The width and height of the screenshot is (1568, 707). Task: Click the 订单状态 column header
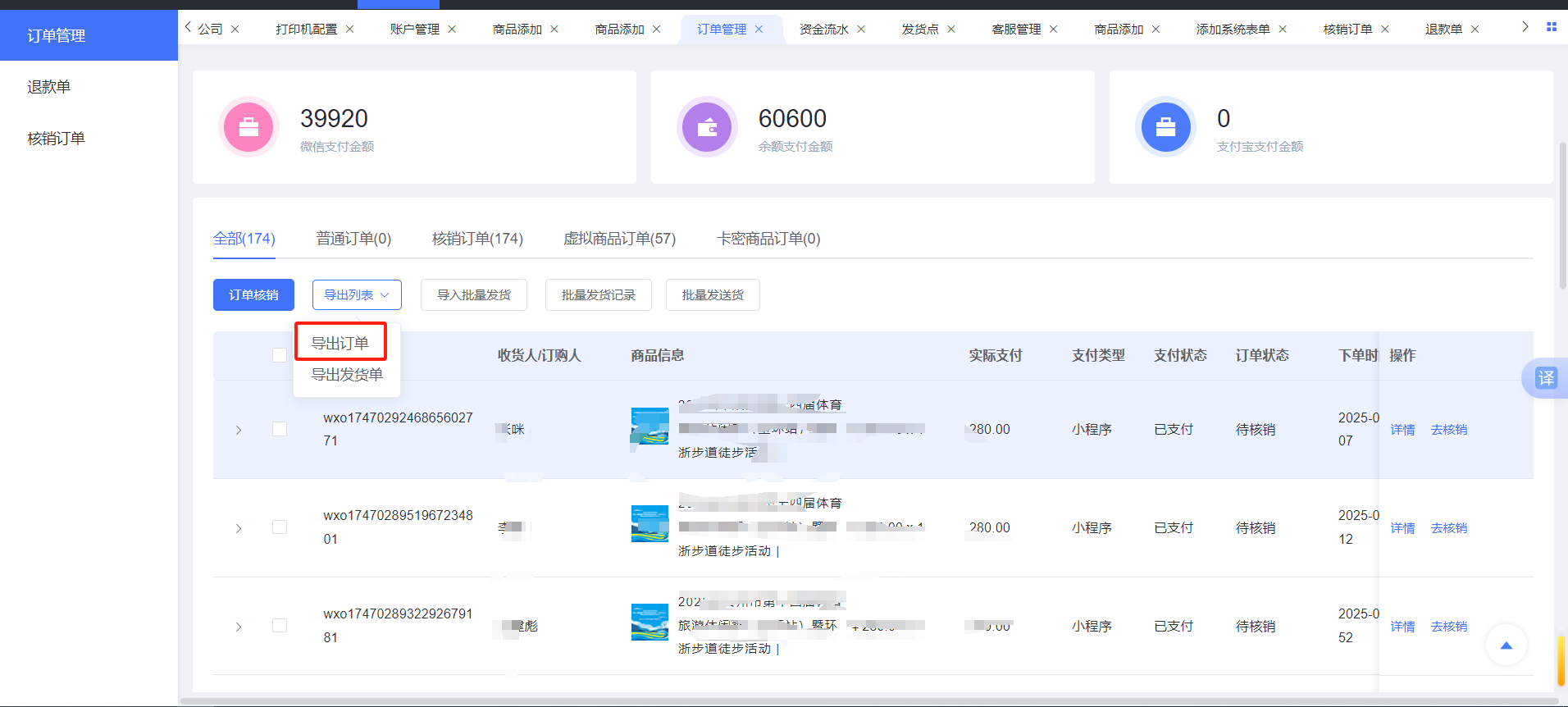(x=1262, y=355)
